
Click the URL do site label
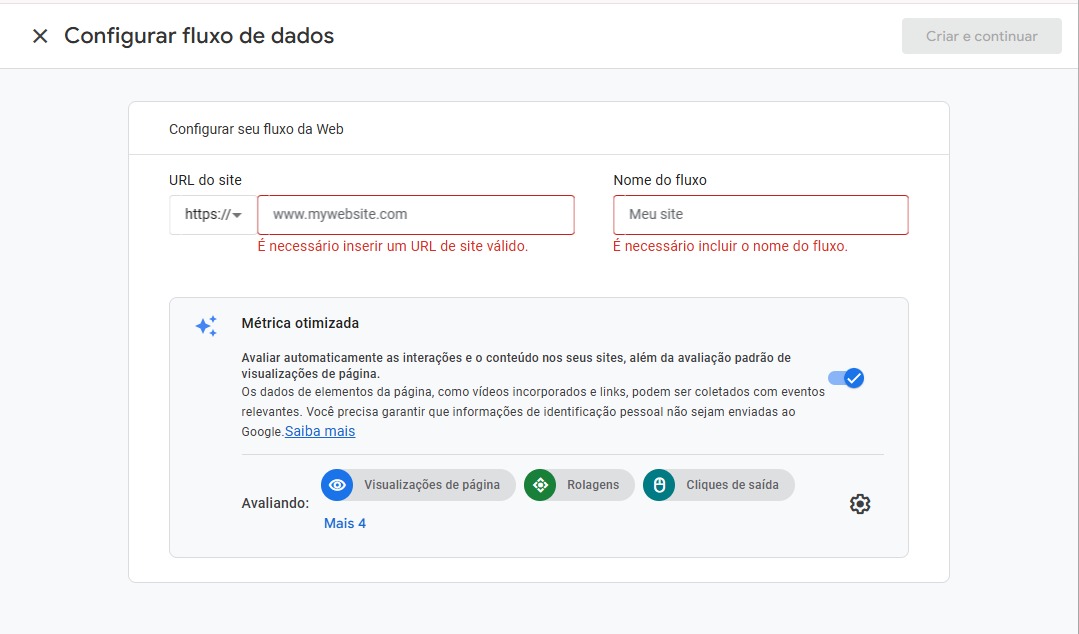205,180
